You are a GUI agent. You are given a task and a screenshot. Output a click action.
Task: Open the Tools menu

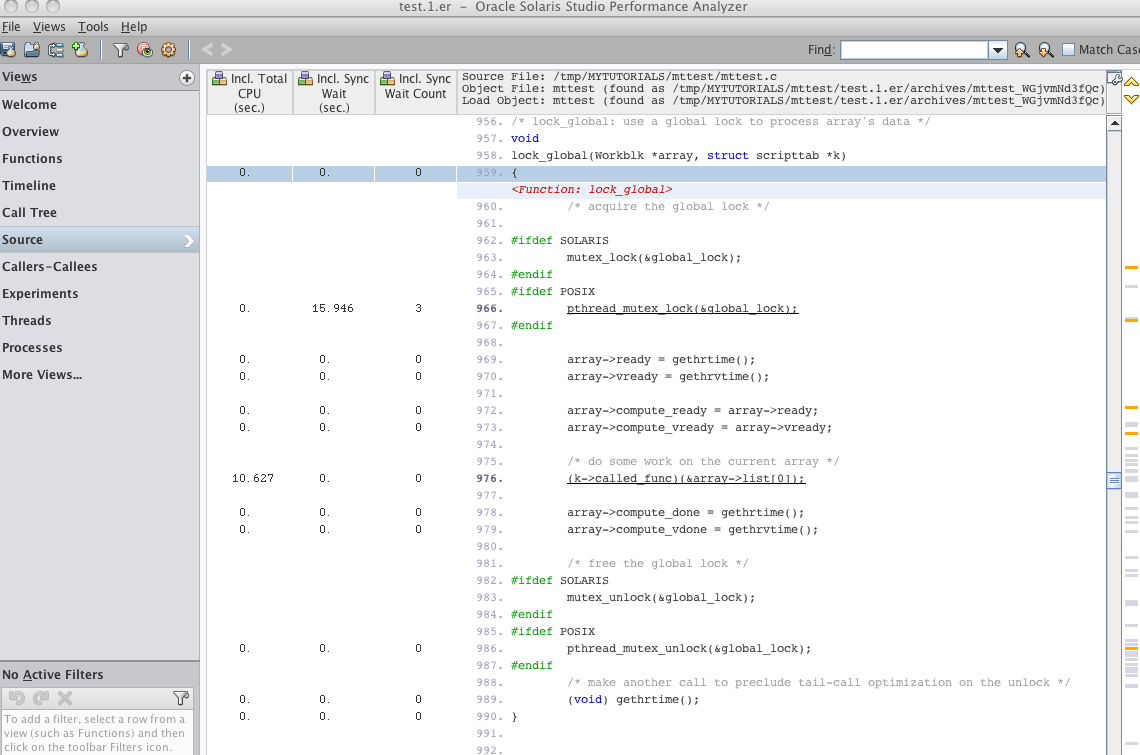[93, 27]
